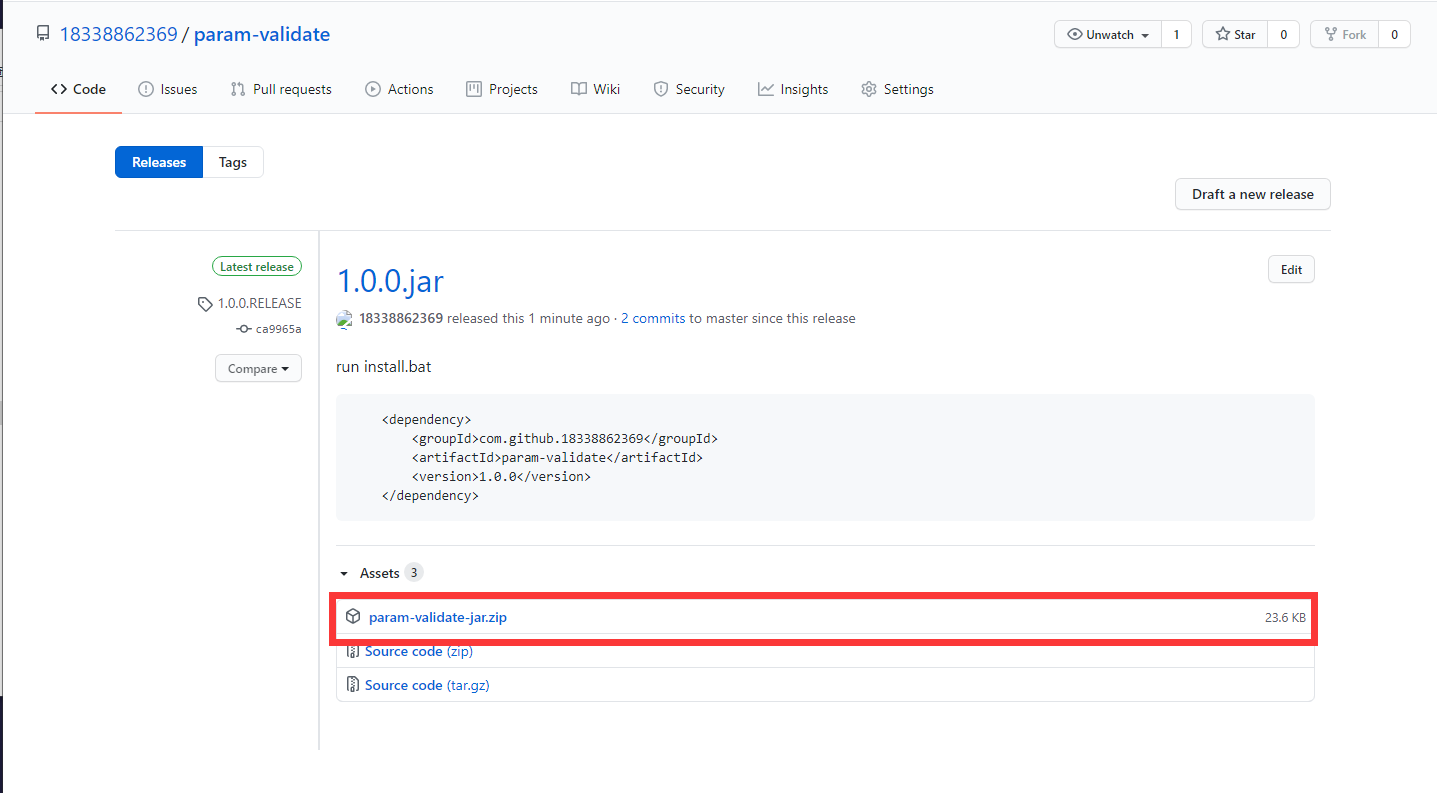
Task: Click the issue circle icon
Action: point(146,89)
